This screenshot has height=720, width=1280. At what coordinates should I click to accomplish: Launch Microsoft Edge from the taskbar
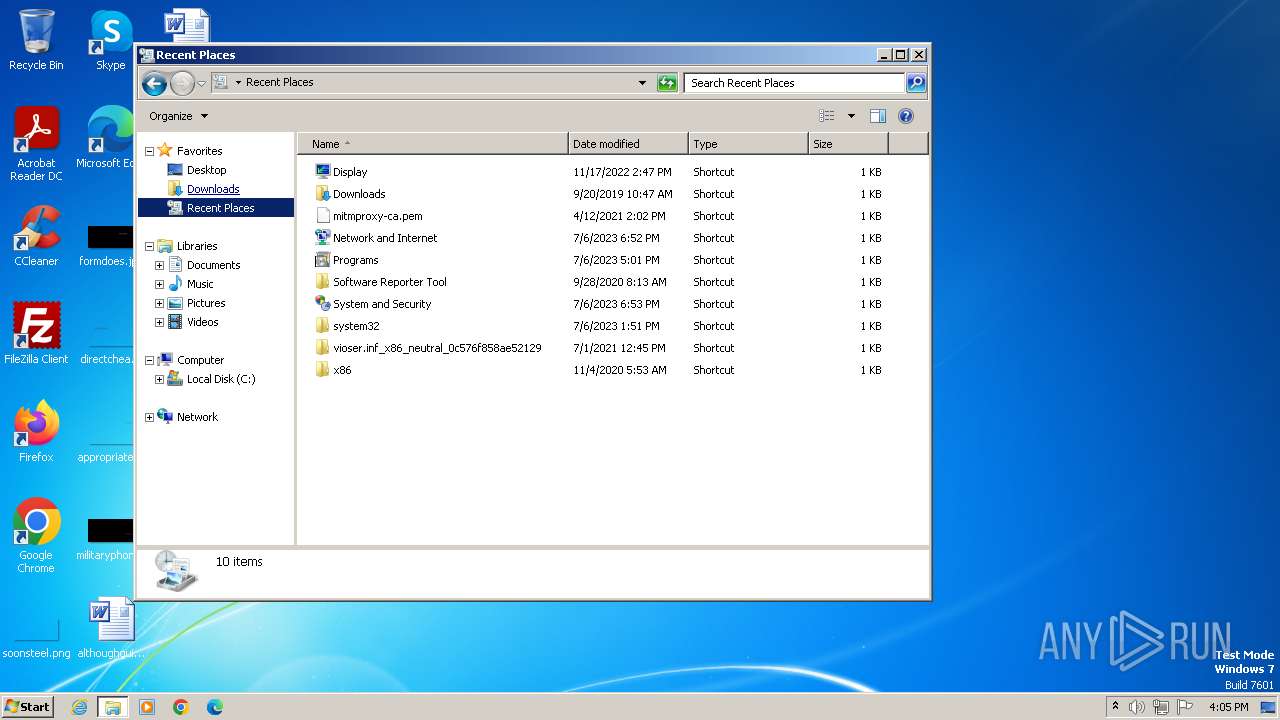tap(215, 707)
